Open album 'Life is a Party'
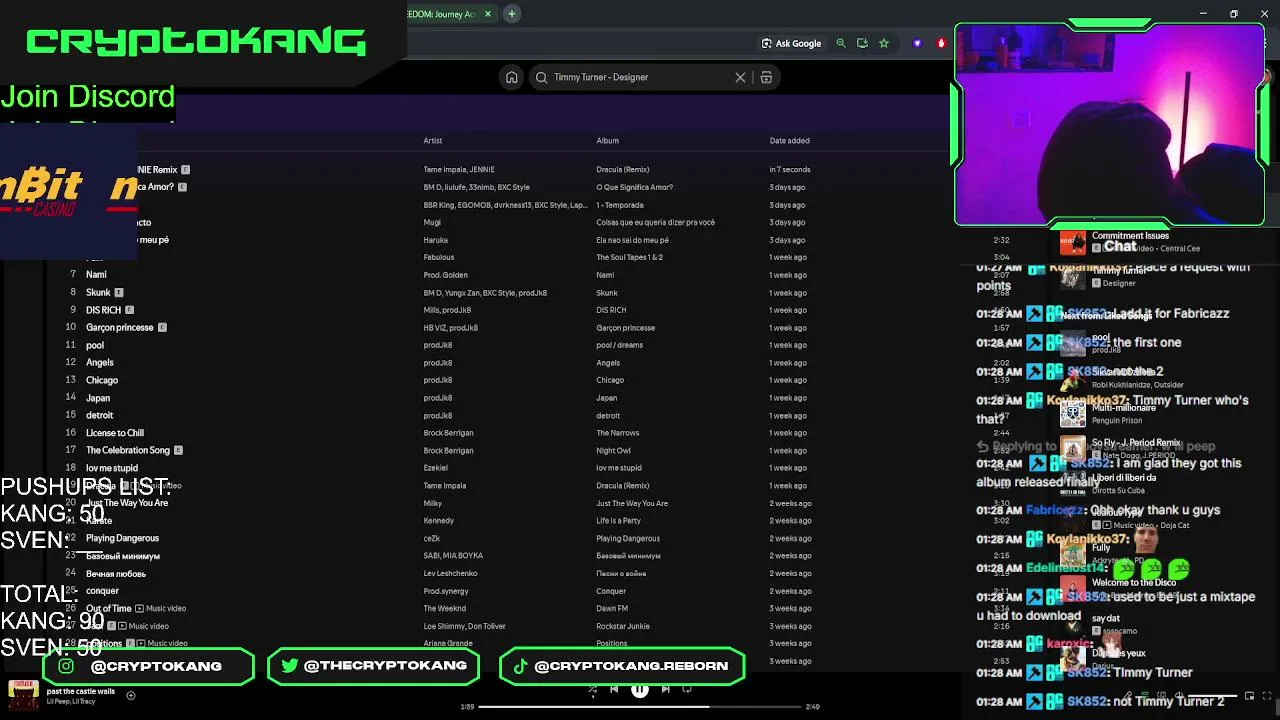The height and width of the screenshot is (720, 1280). pyautogui.click(x=619, y=521)
